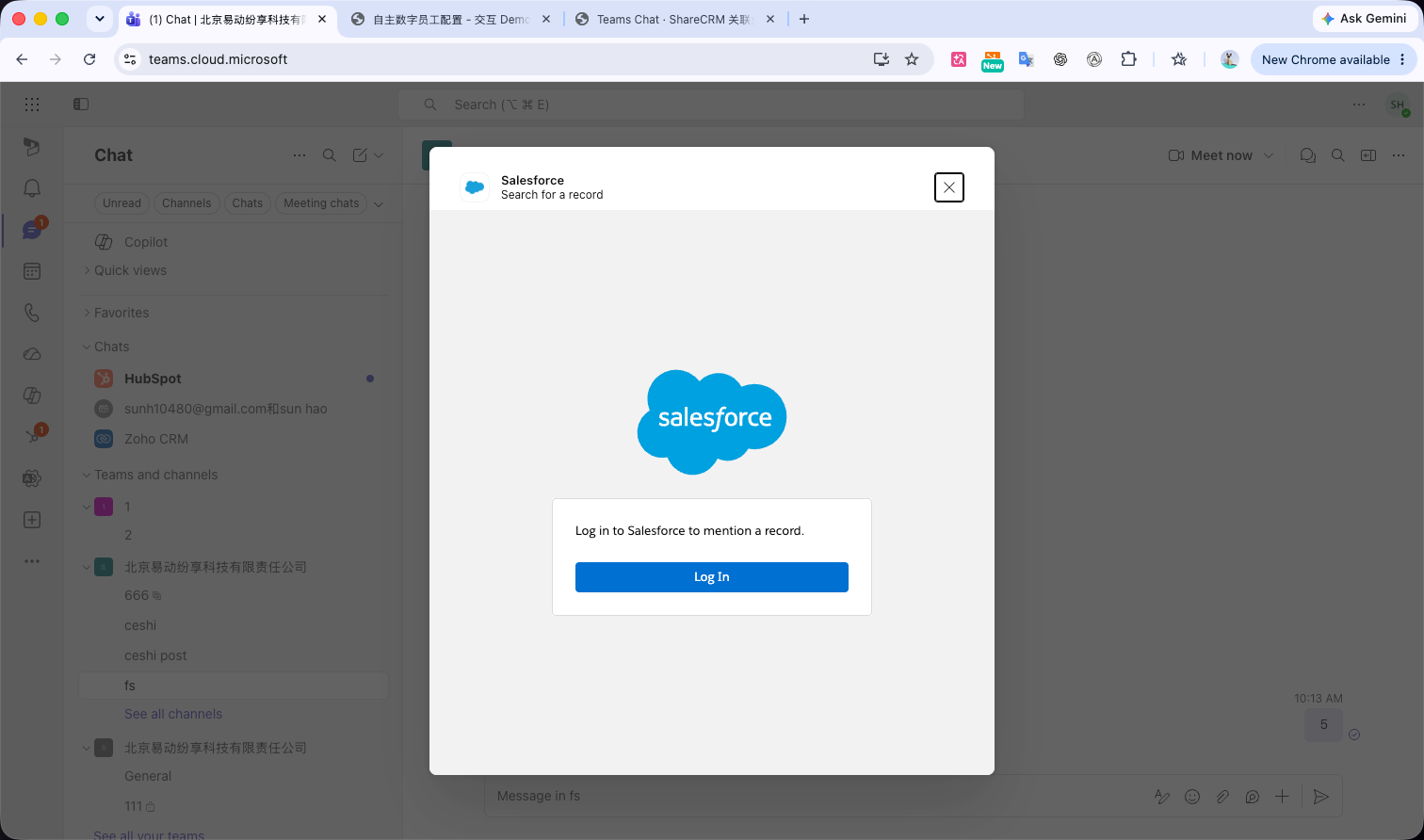
Task: Open Chrome tab search dropdown
Action: [x=100, y=19]
